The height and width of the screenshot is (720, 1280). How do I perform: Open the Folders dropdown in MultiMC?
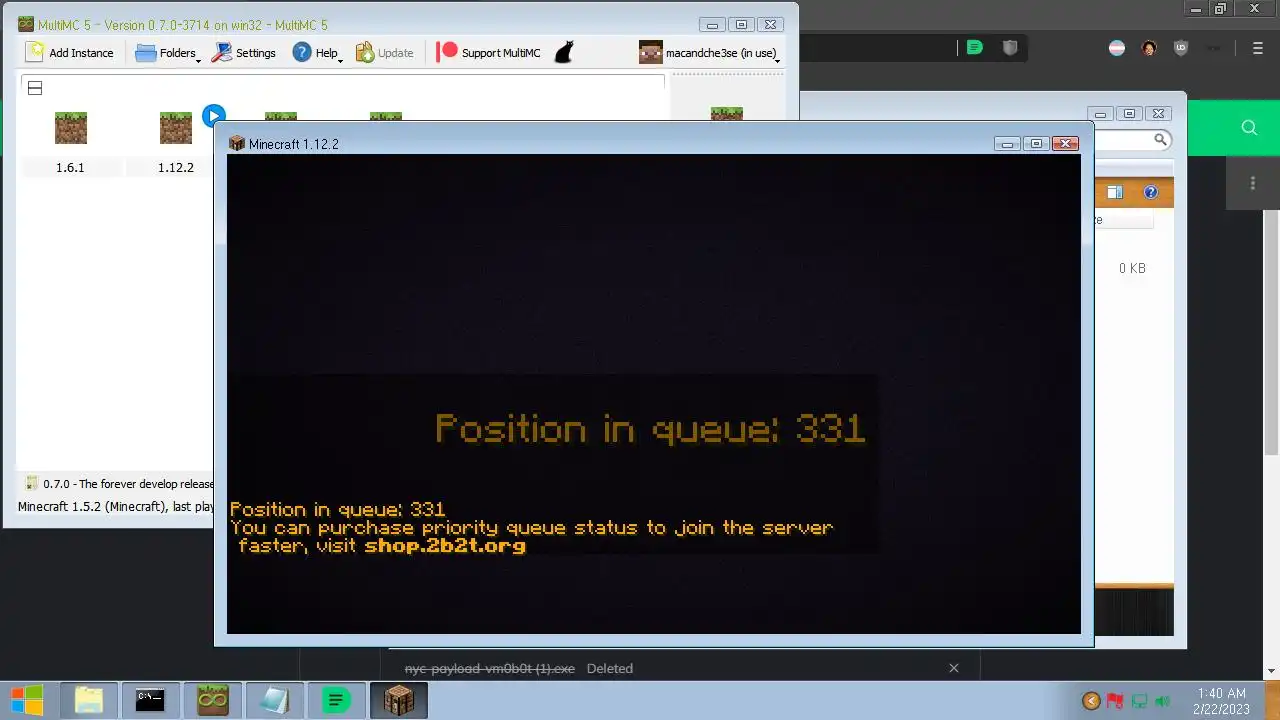(167, 53)
